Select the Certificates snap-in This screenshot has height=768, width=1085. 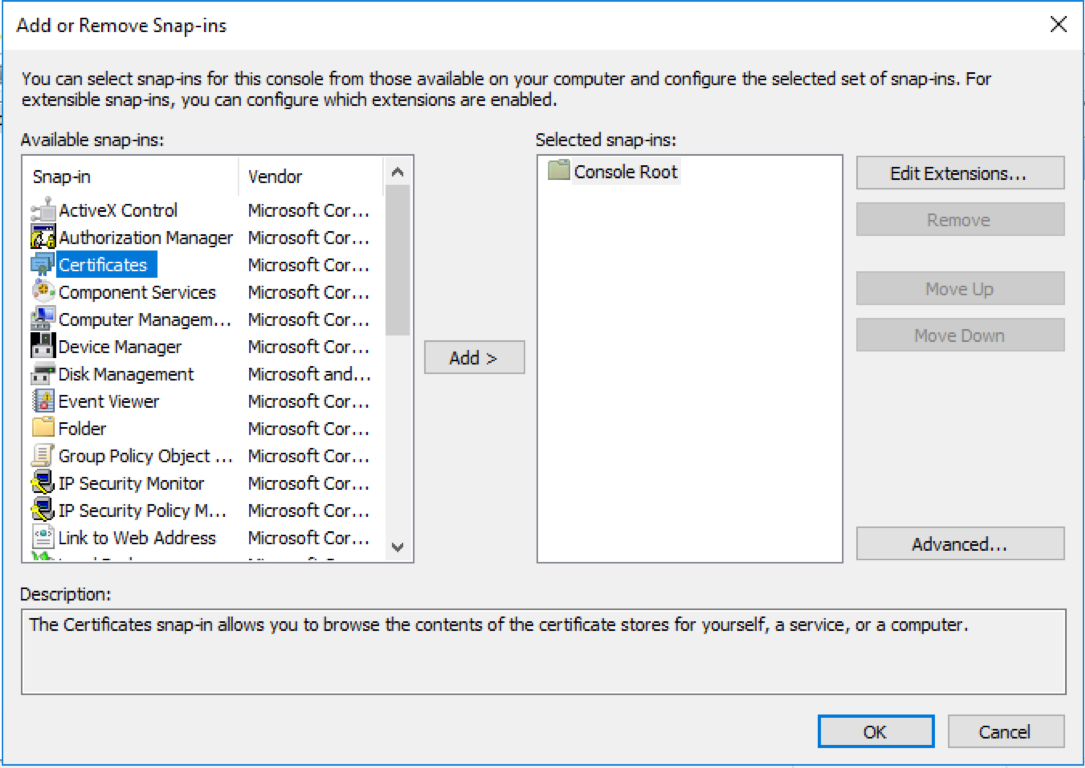click(x=106, y=265)
